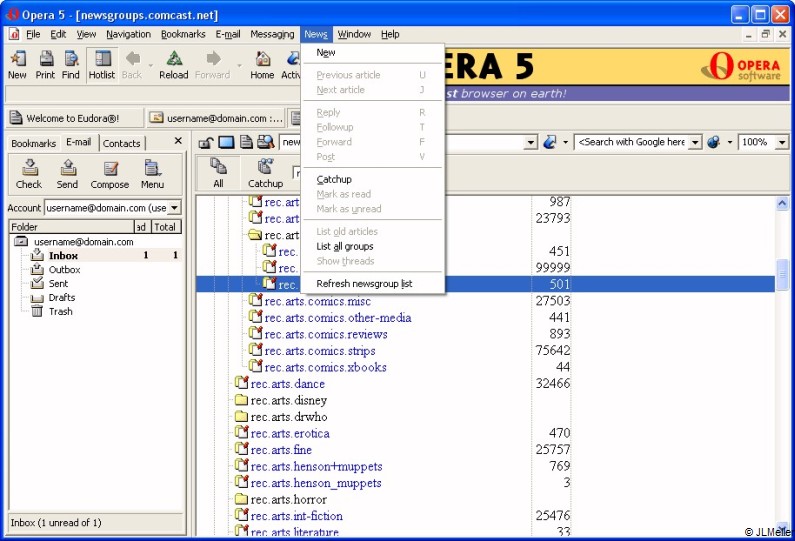Click the All newsgroups icon
This screenshot has width=795, height=541.
coord(219,166)
